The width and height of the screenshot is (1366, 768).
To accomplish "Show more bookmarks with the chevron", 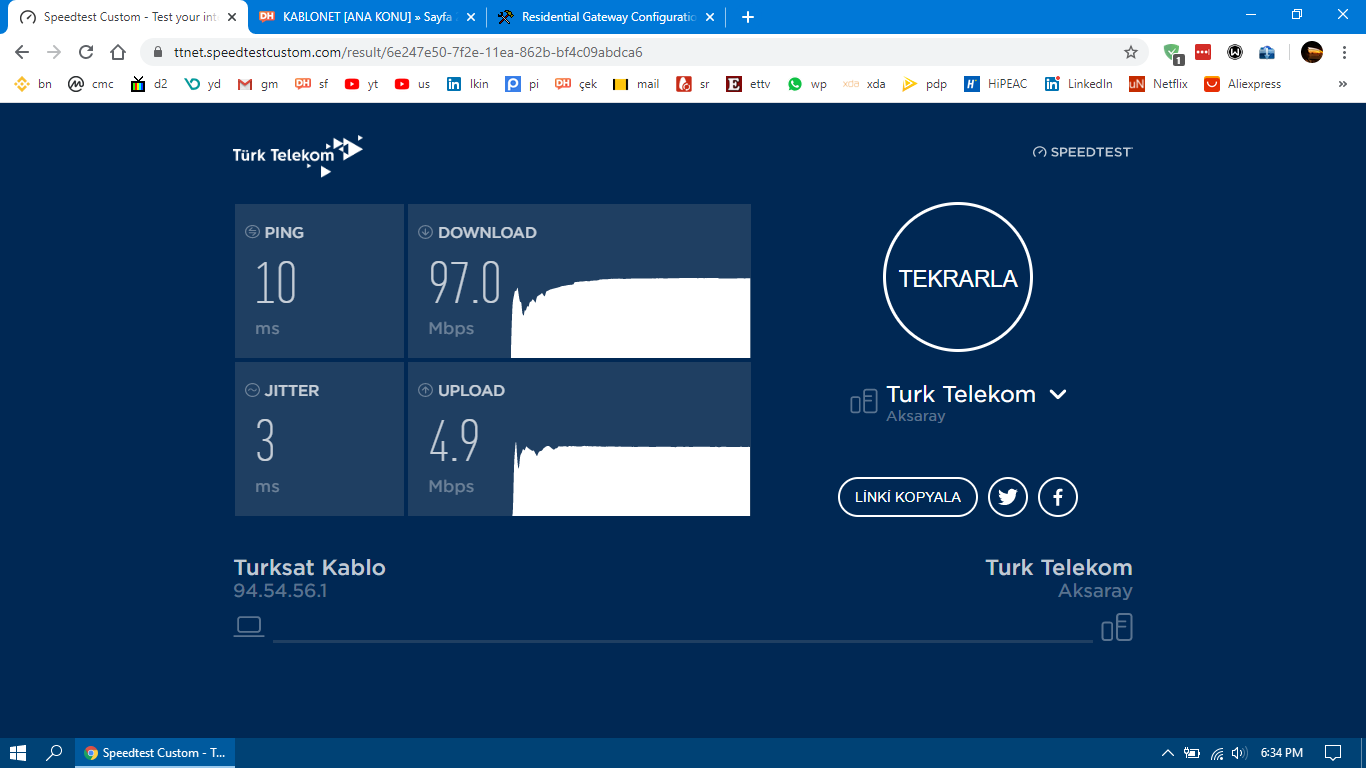I will click(x=1343, y=84).
